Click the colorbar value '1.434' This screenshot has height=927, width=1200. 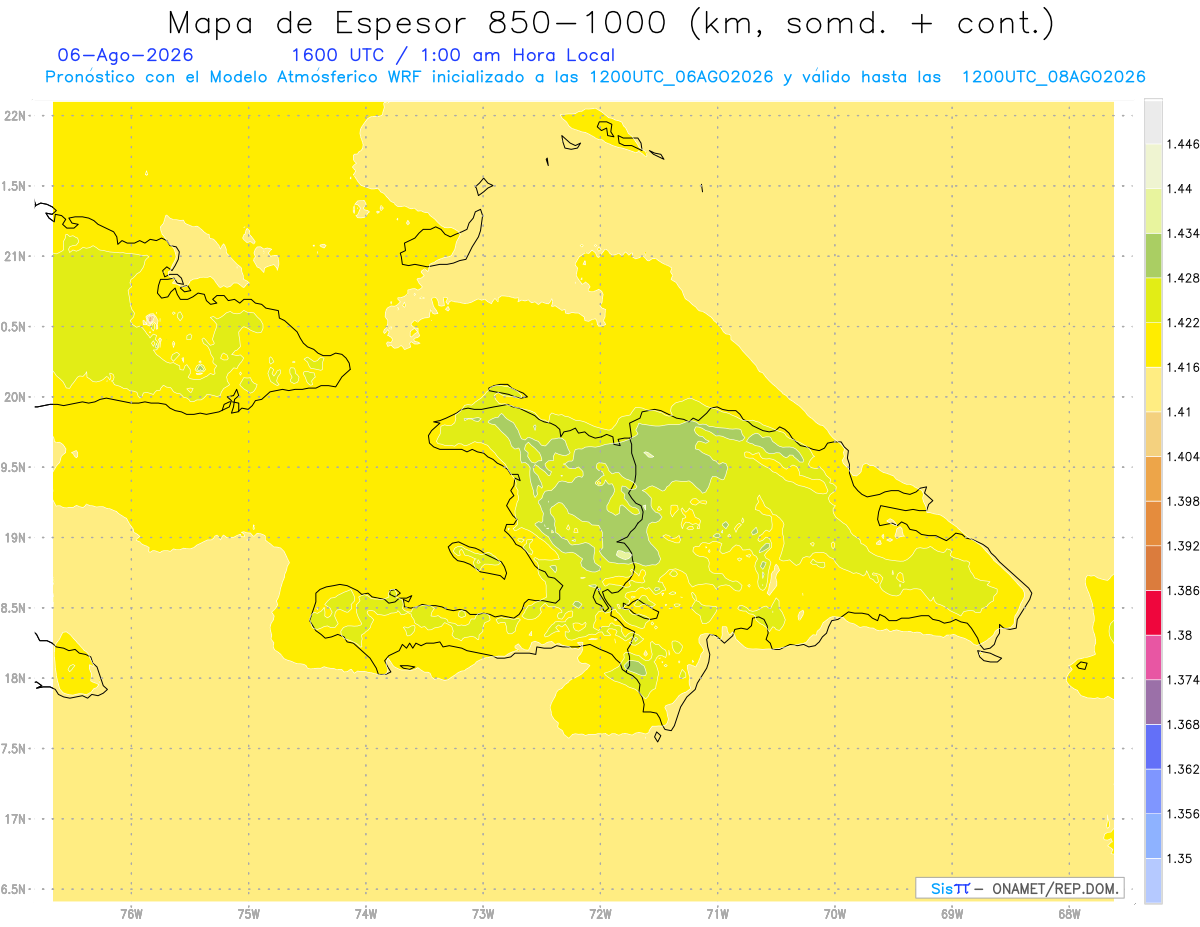click(1184, 233)
